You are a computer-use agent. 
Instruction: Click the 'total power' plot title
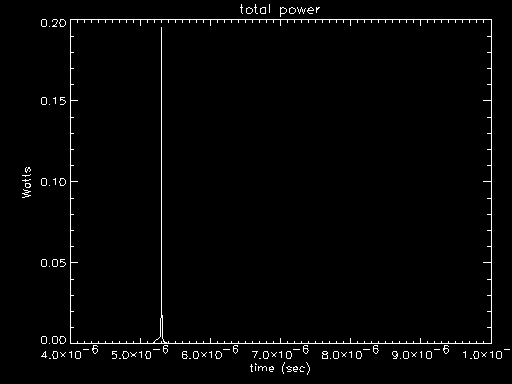[x=280, y=10]
